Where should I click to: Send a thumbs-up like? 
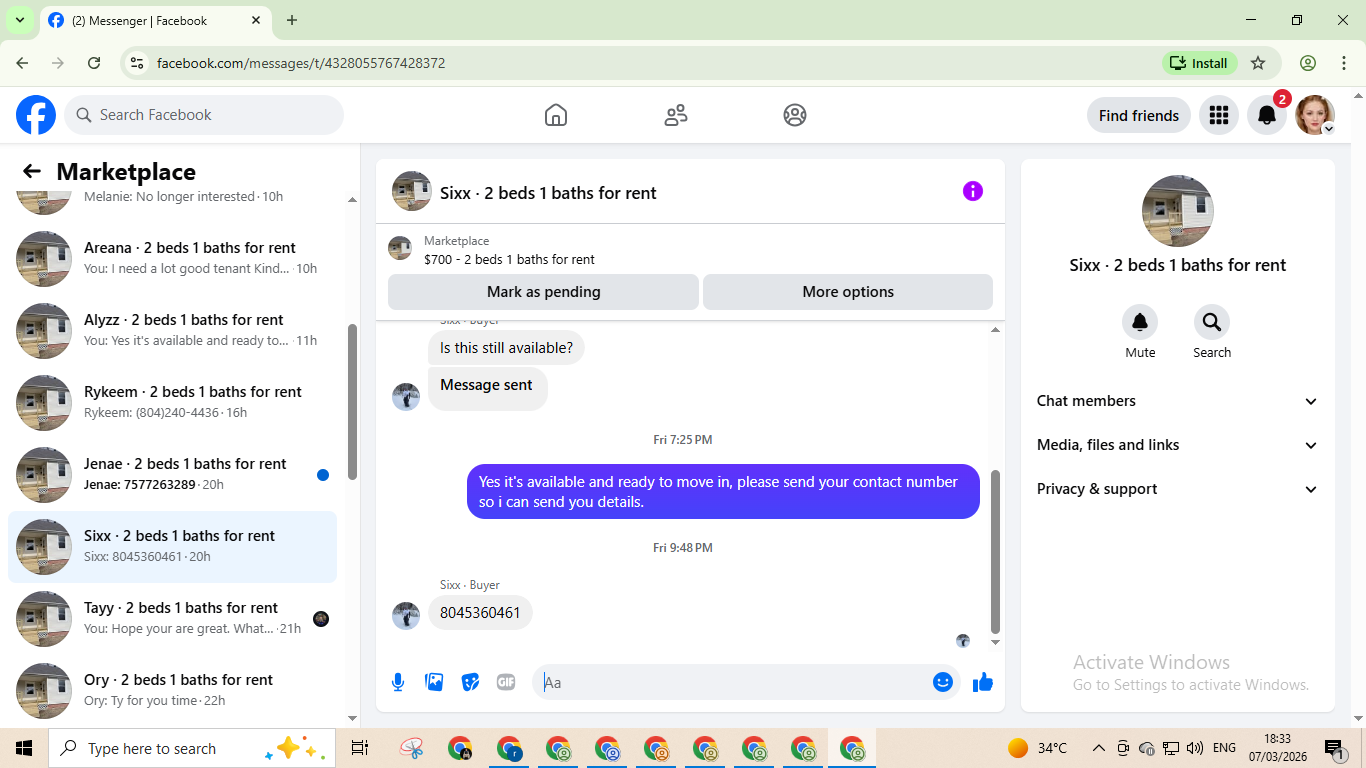click(x=983, y=682)
